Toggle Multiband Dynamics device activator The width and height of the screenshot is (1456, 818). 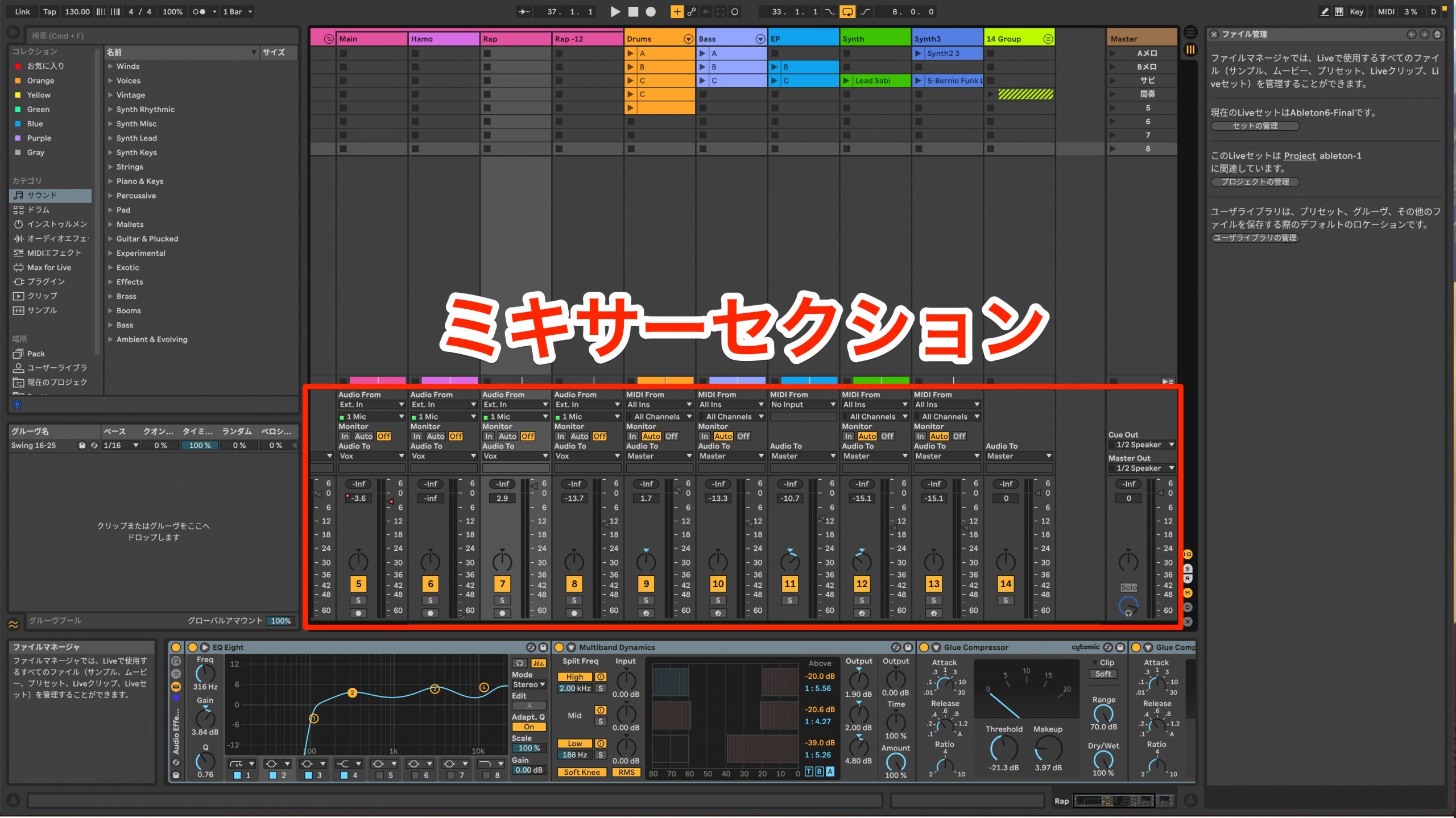tap(559, 647)
